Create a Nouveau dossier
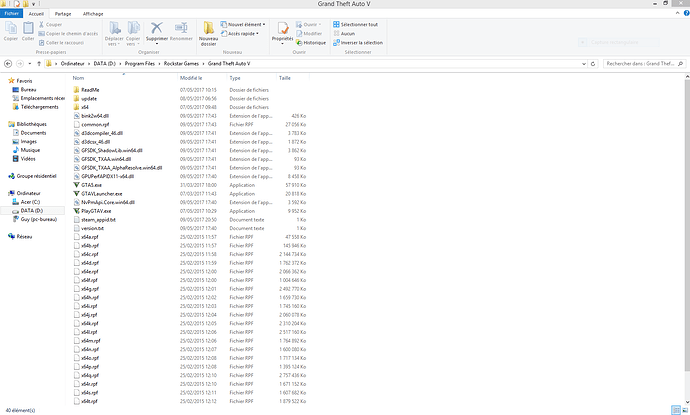This screenshot has height=415, width=690. point(208,34)
